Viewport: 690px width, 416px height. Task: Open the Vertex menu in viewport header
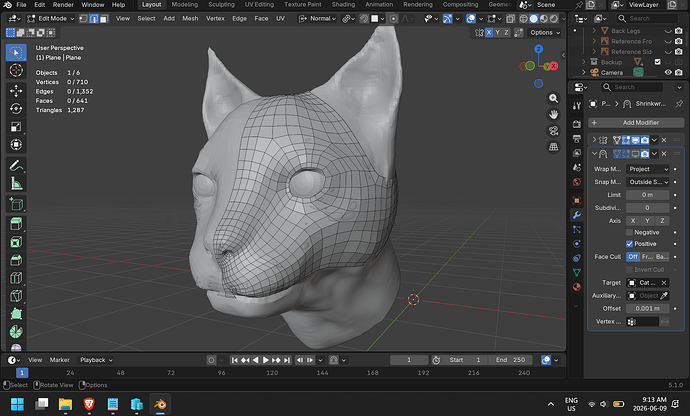[215, 18]
